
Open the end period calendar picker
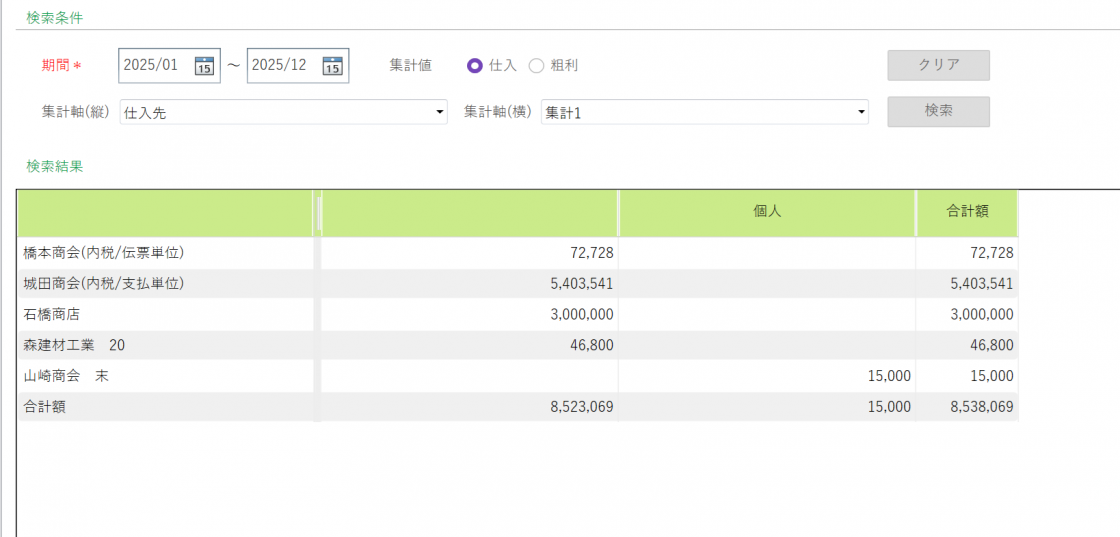coord(332,66)
